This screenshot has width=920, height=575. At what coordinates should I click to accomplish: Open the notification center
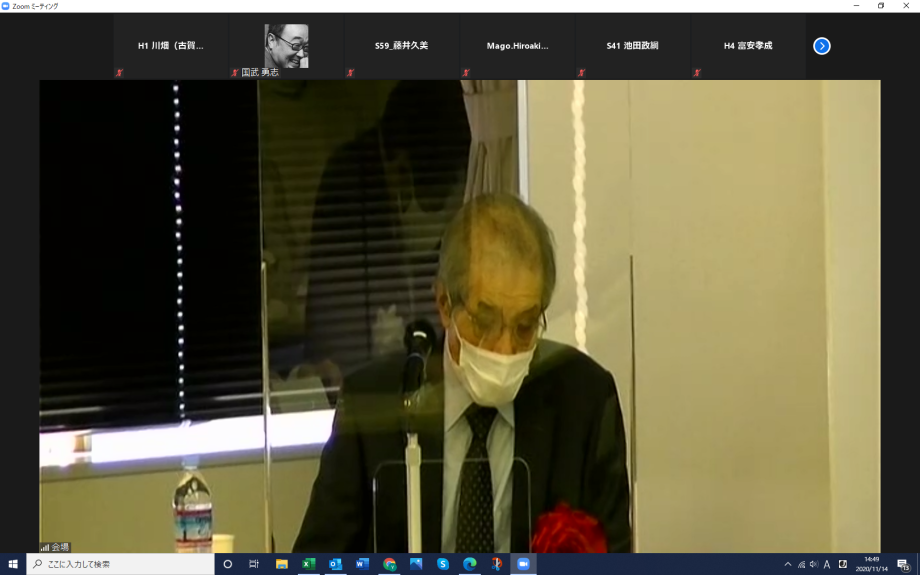coord(903,564)
